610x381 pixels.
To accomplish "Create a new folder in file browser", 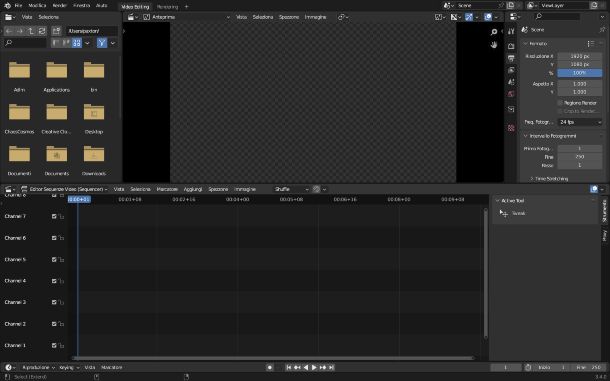I will [56, 31].
